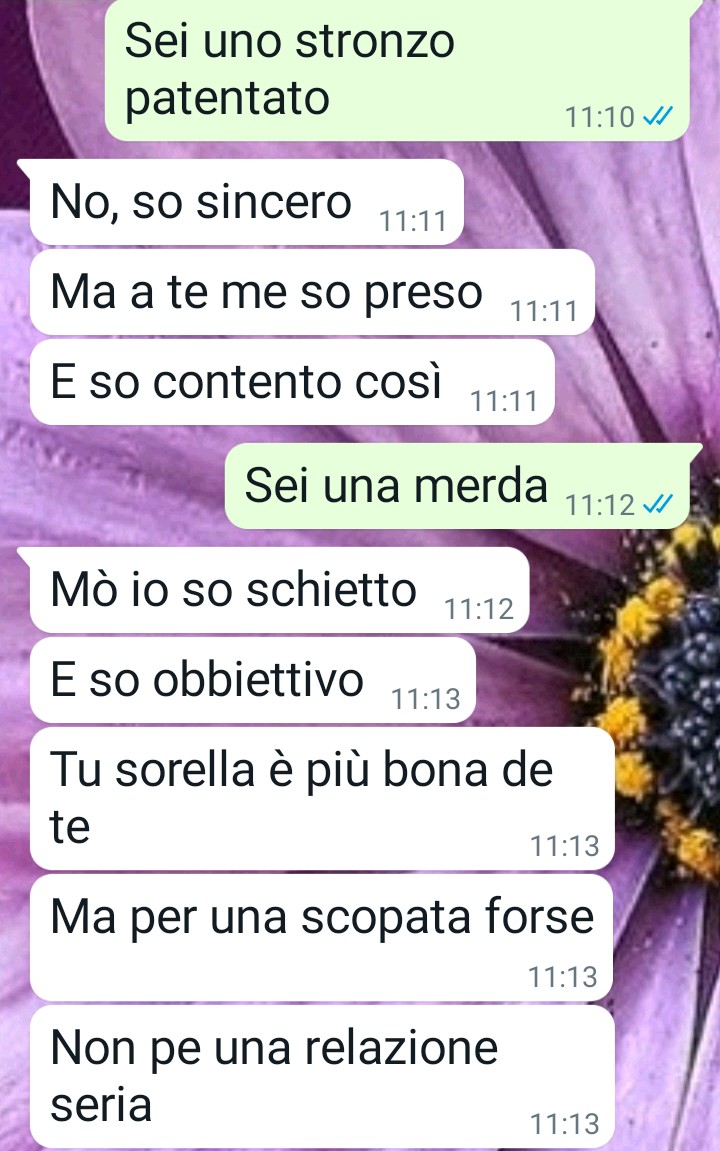Click the timestamp on 'Non pe una relazione seria'

(564, 1124)
